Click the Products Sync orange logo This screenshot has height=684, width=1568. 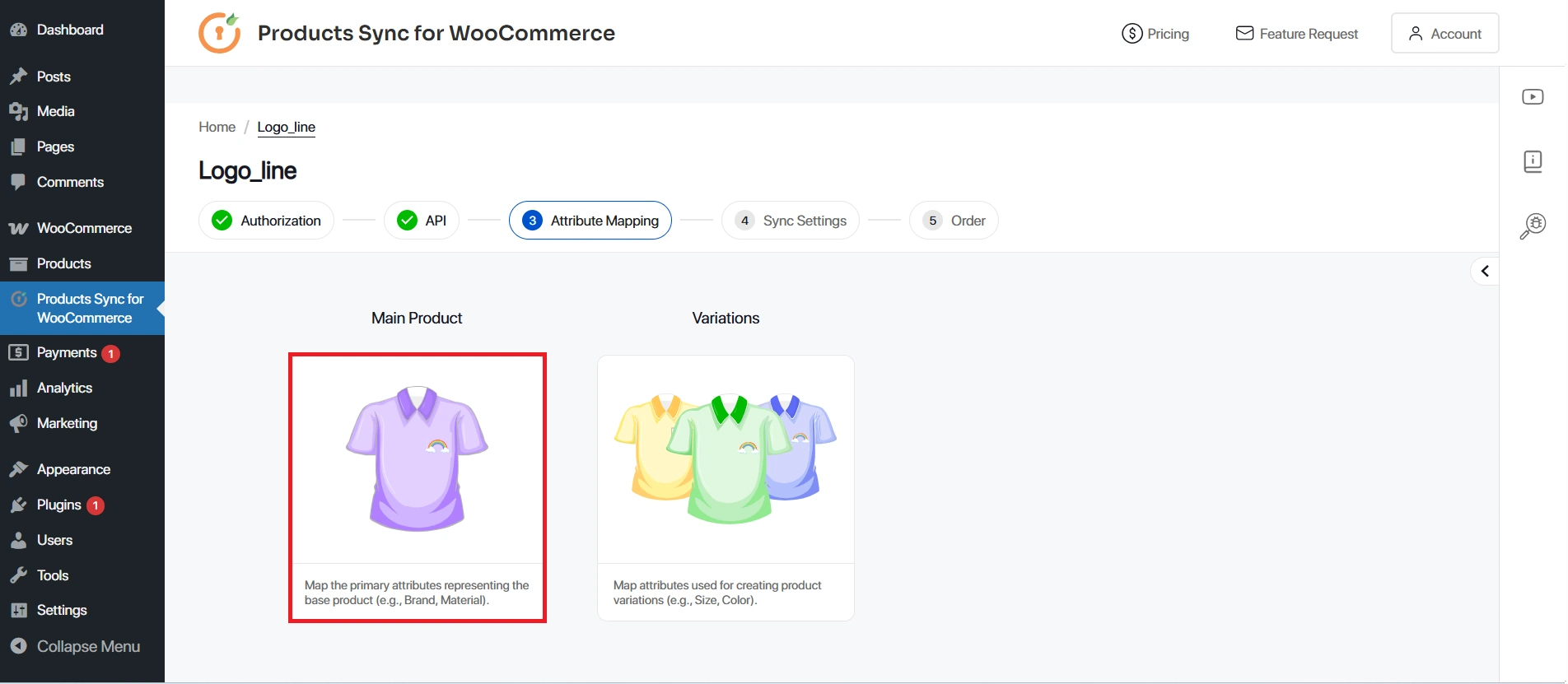point(220,33)
